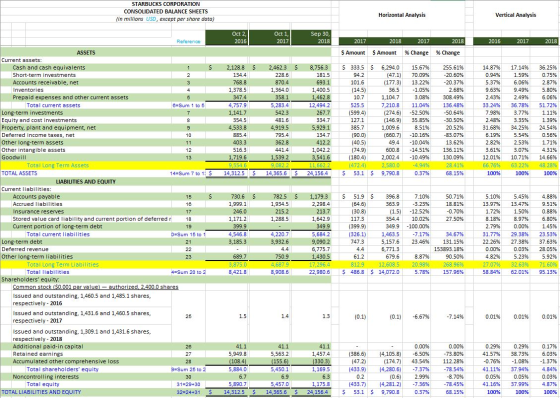Select the 'Long-term investments' row label
Image resolution: width=560 pixels, height=398 pixels.
click(32, 113)
